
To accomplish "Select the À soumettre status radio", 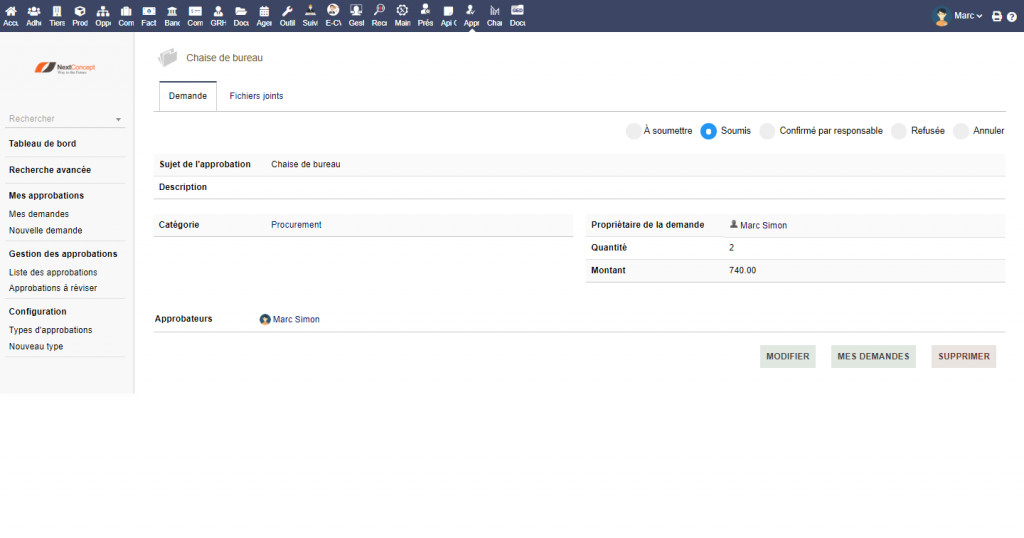I will (x=633, y=131).
